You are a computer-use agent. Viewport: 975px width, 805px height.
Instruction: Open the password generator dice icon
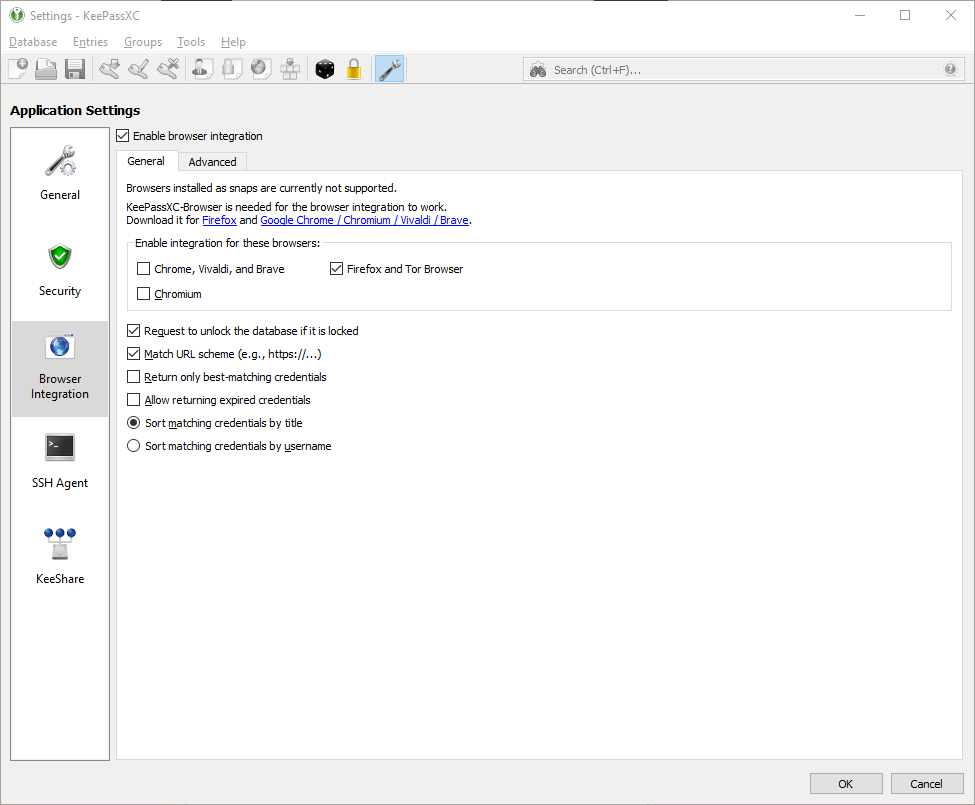tap(325, 69)
